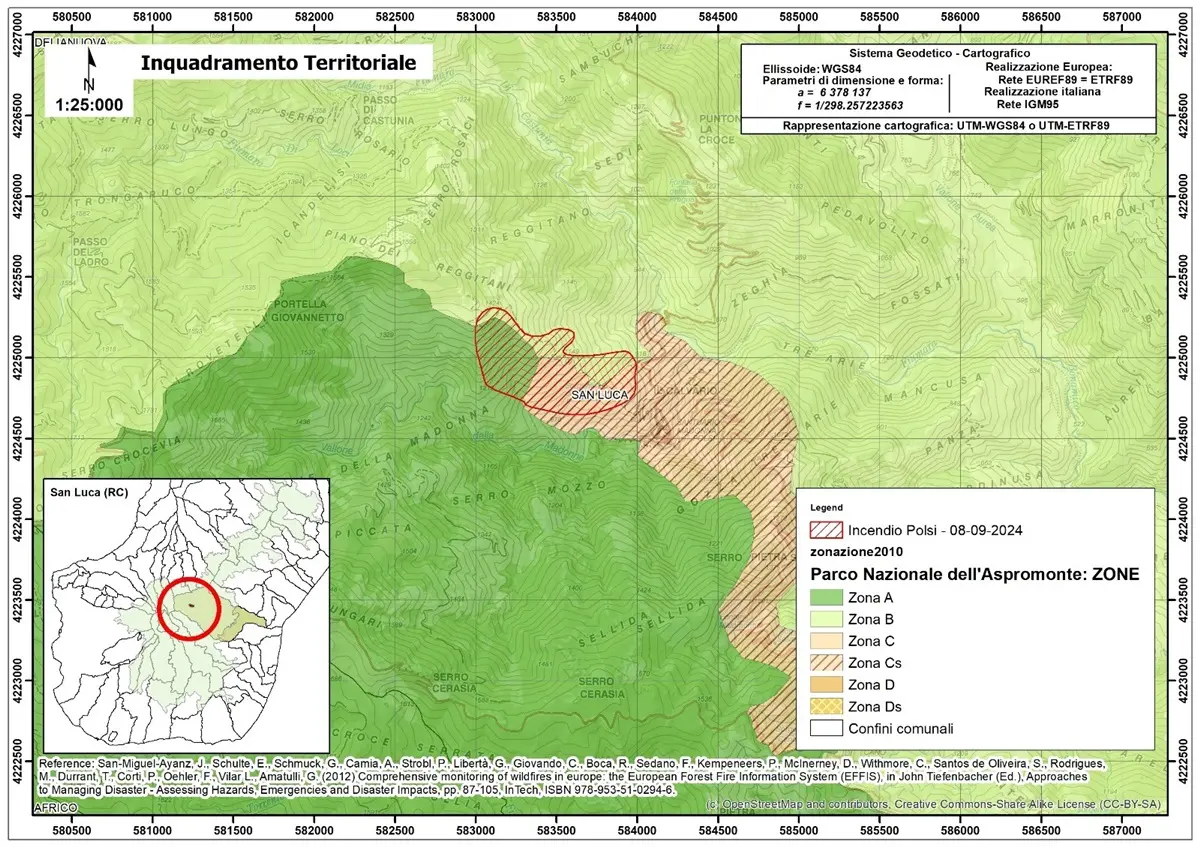Click the SAN LUCA map label

pyautogui.click(x=599, y=396)
